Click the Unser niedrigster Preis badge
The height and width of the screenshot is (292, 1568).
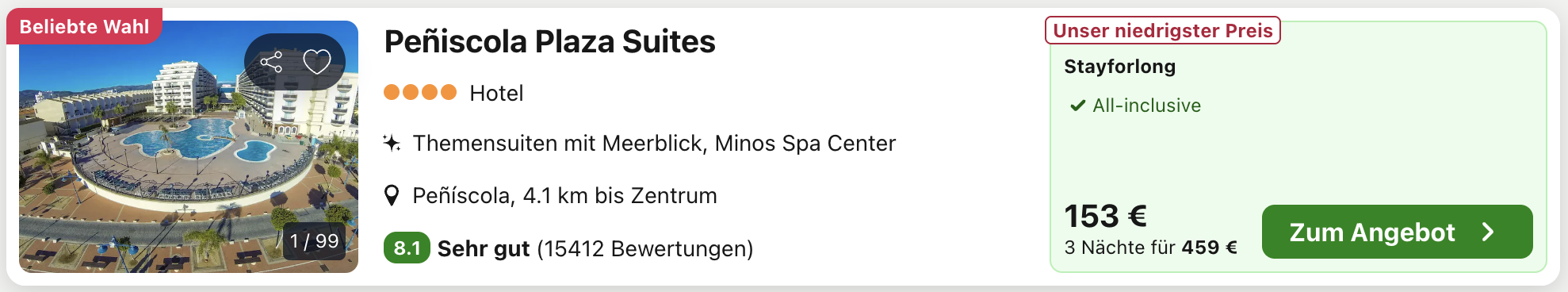click(1163, 30)
